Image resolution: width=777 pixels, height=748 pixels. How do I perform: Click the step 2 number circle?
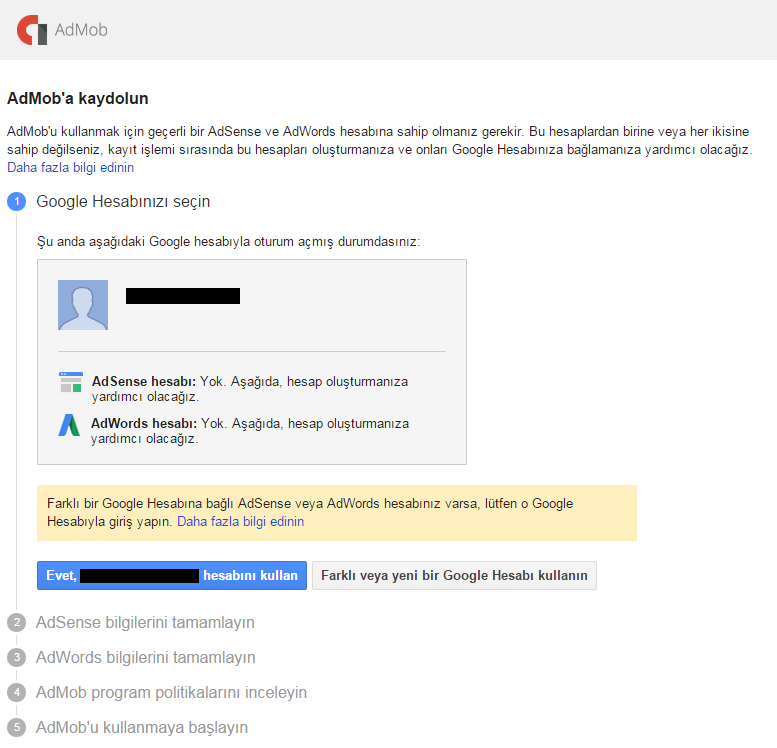point(16,623)
